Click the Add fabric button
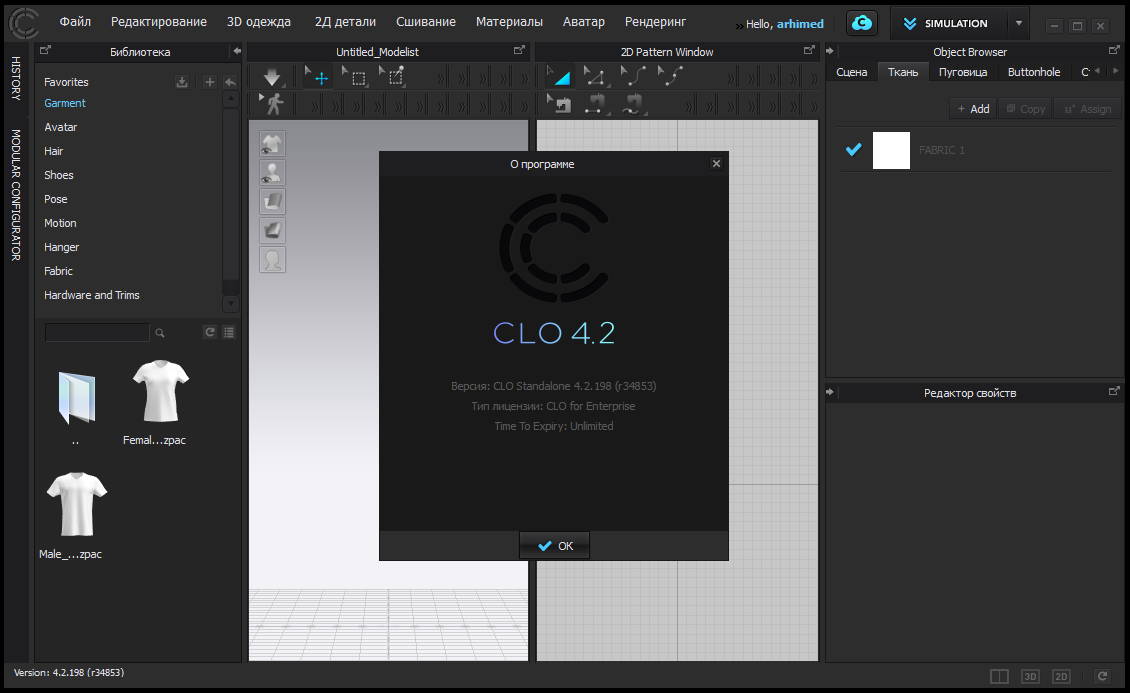1130x693 pixels. click(x=973, y=109)
